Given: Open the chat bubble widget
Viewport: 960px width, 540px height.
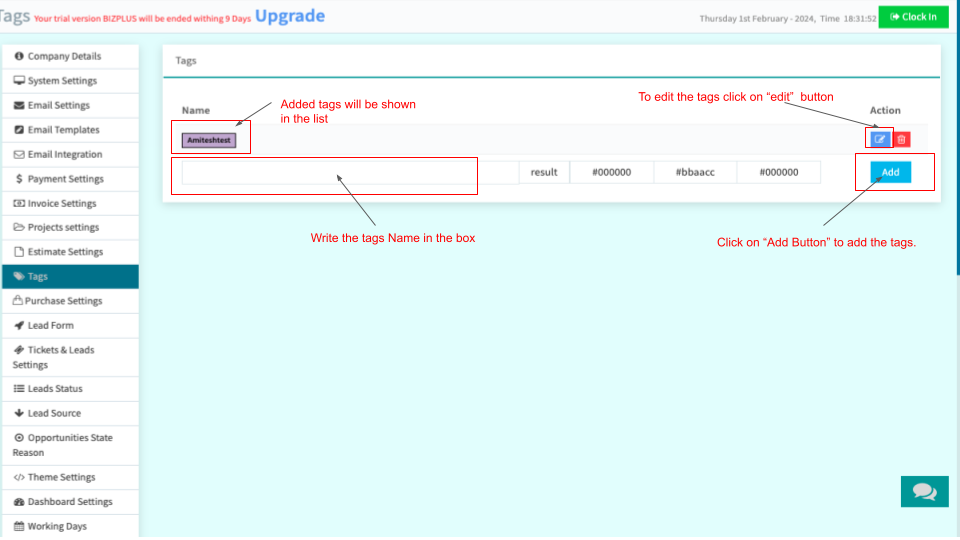Looking at the screenshot, I should pos(924,491).
